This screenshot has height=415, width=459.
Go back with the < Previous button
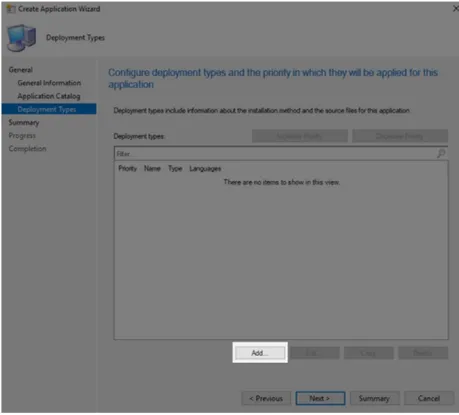pos(266,398)
